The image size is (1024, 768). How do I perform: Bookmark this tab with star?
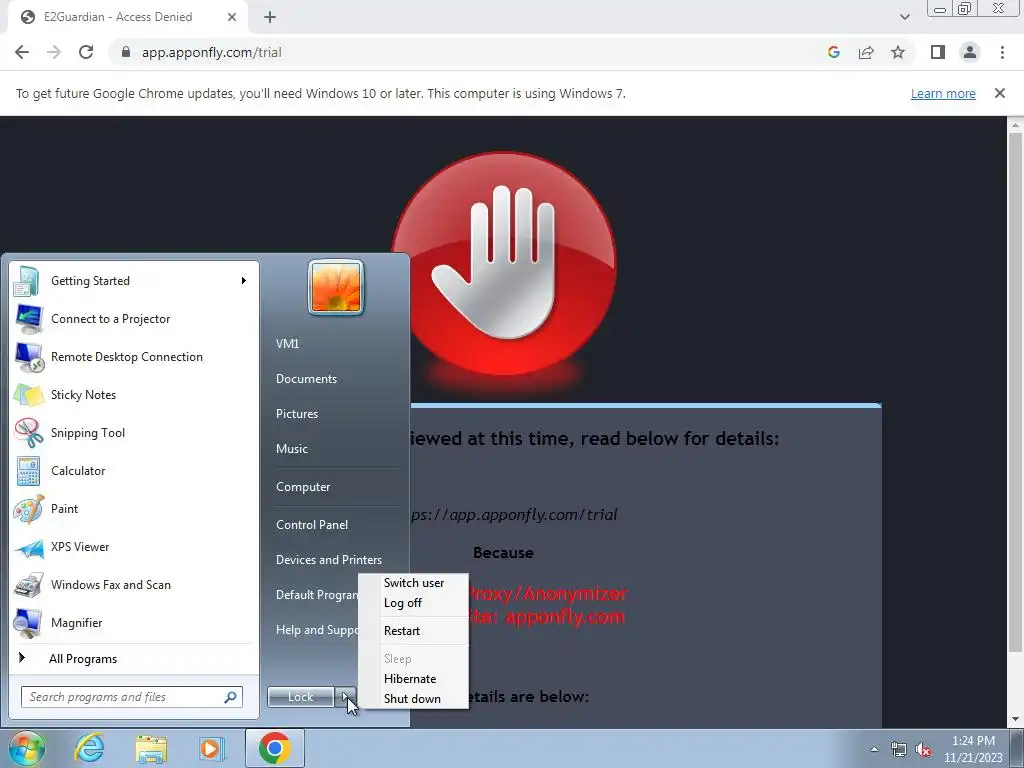click(x=898, y=52)
